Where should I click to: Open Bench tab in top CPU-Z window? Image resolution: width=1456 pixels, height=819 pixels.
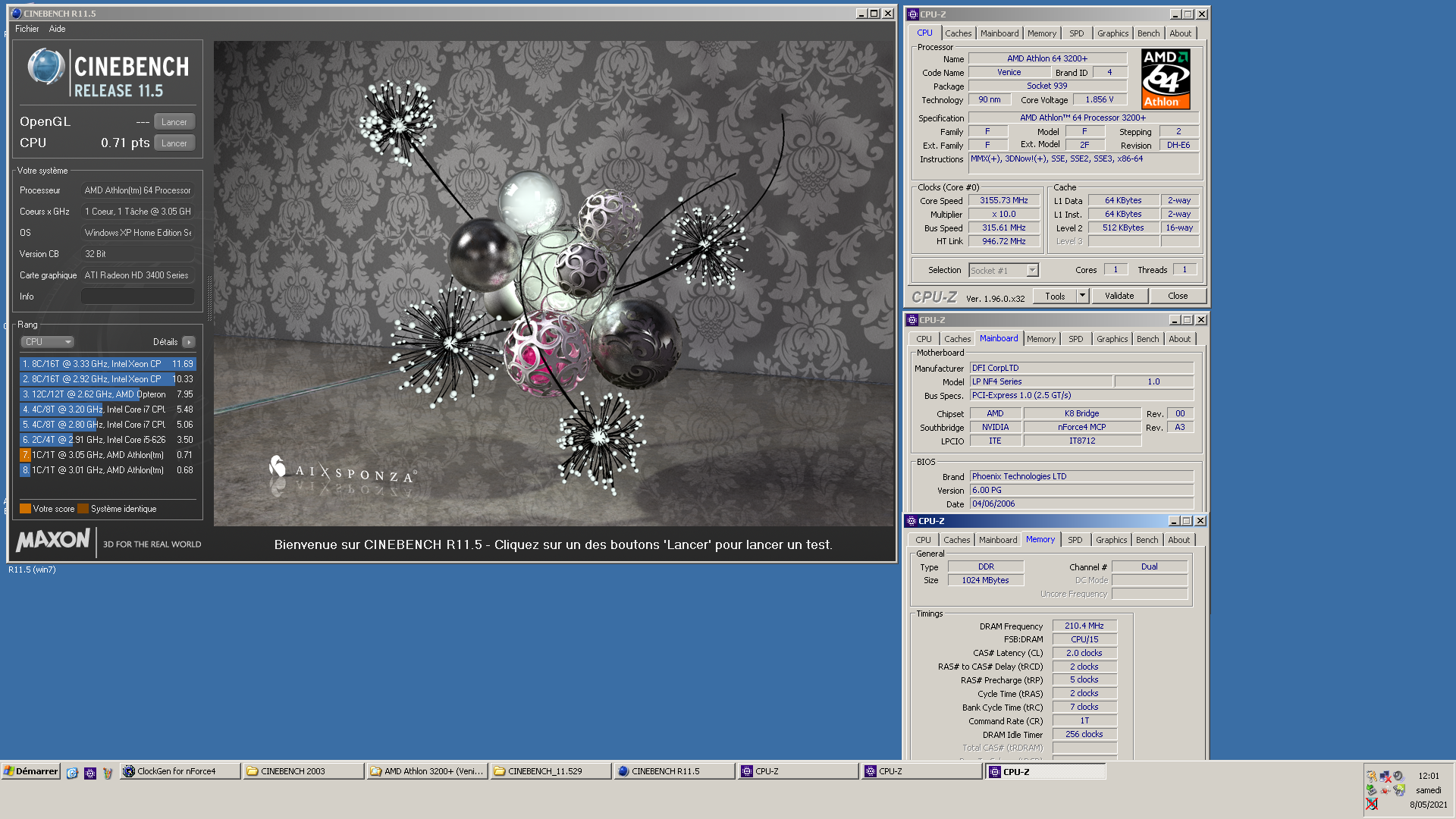(1149, 33)
